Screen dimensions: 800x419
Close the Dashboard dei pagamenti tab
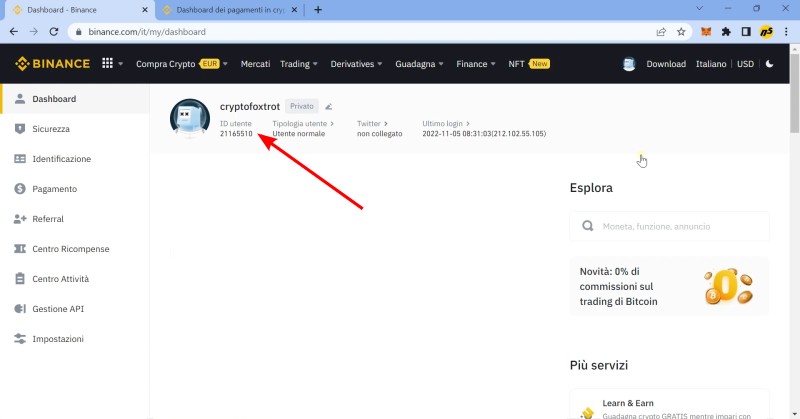294,10
